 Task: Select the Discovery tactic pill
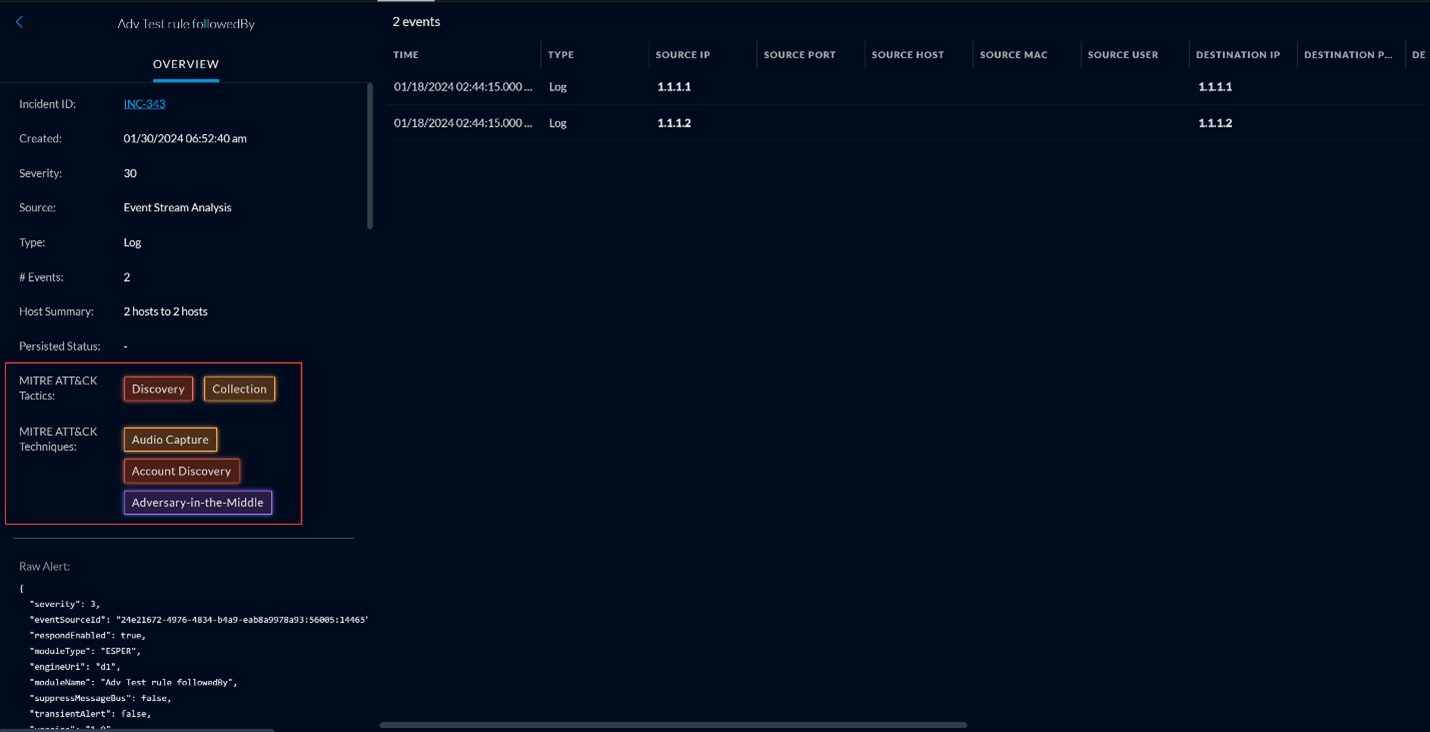tap(157, 389)
